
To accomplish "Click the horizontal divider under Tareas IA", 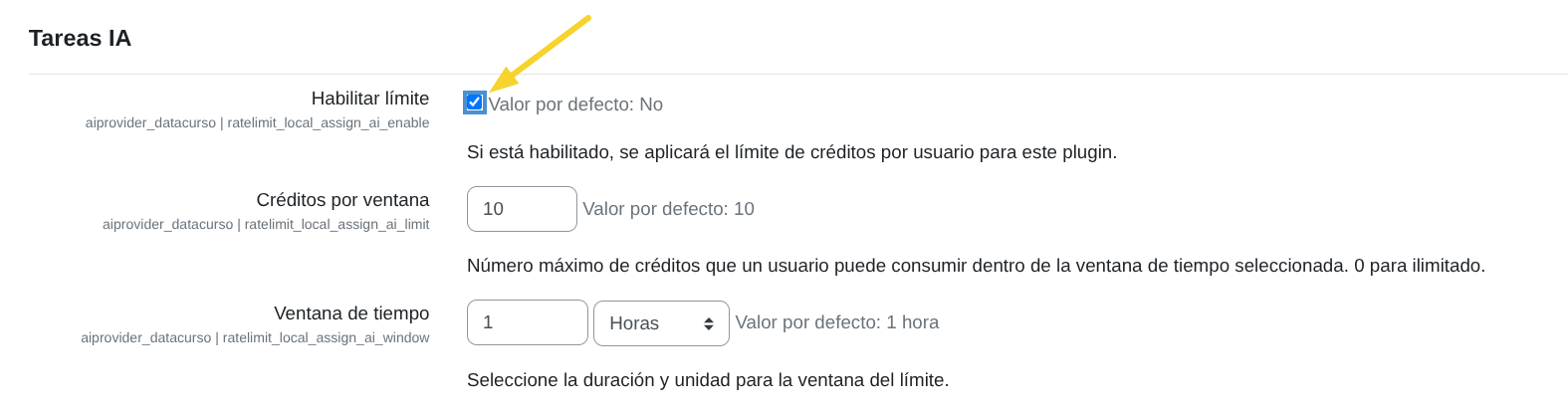I will (x=796, y=74).
